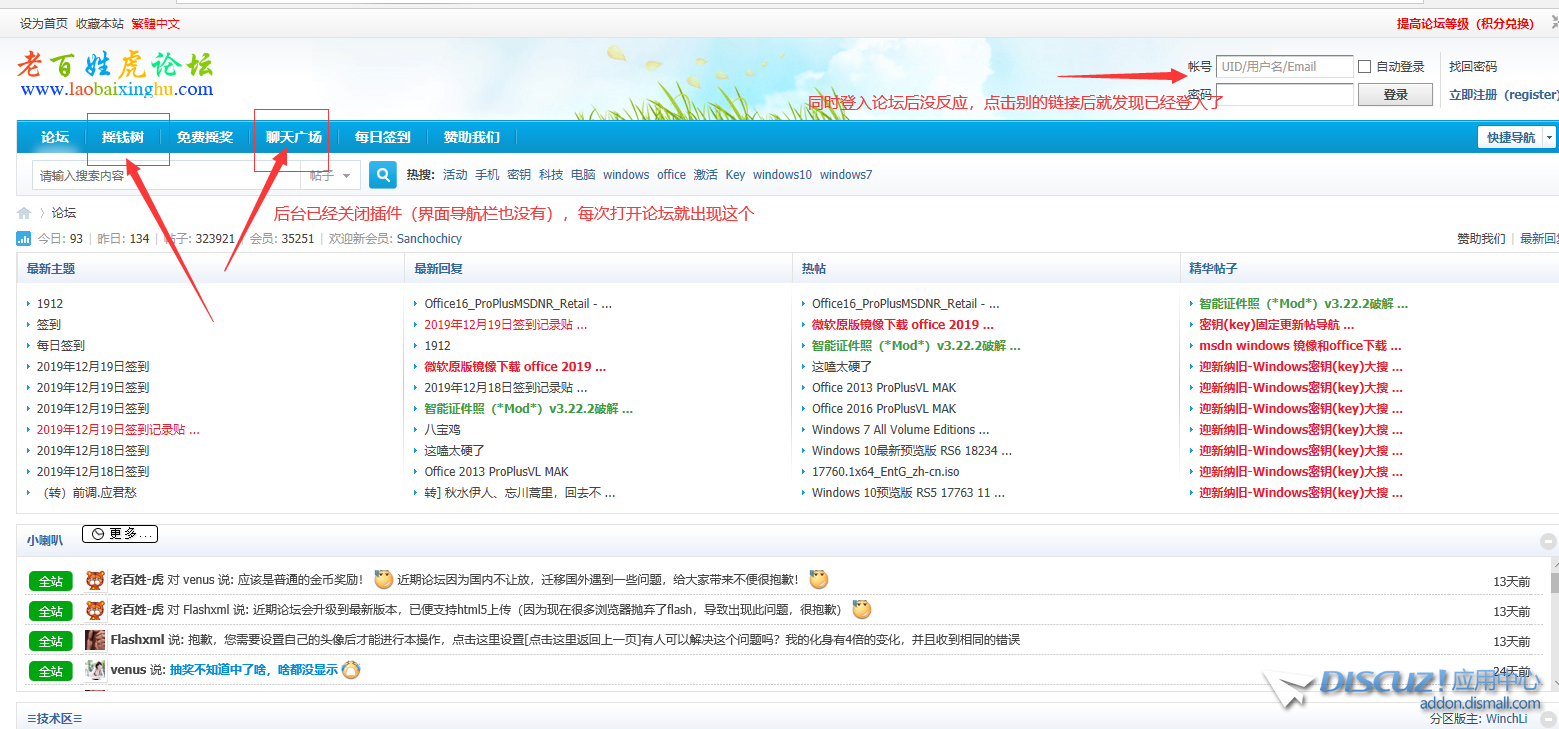
Task: Open latest topic 每日签到
Action: 61,346
